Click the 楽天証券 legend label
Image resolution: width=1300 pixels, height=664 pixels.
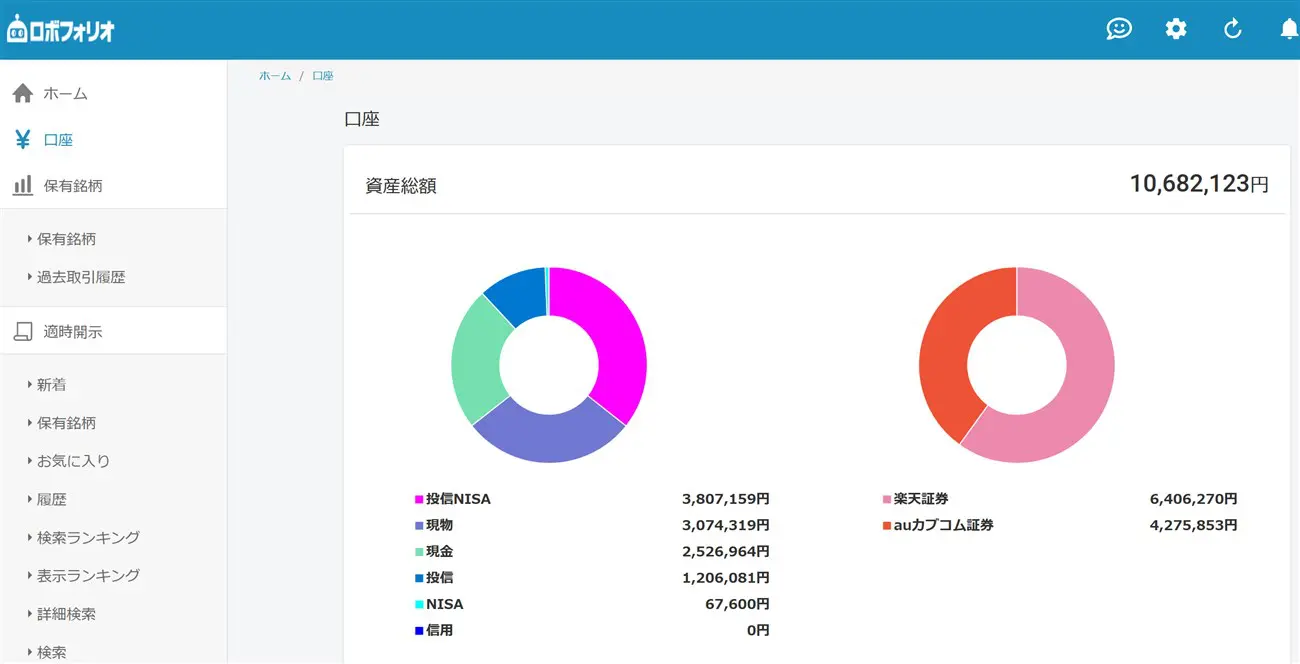point(922,499)
